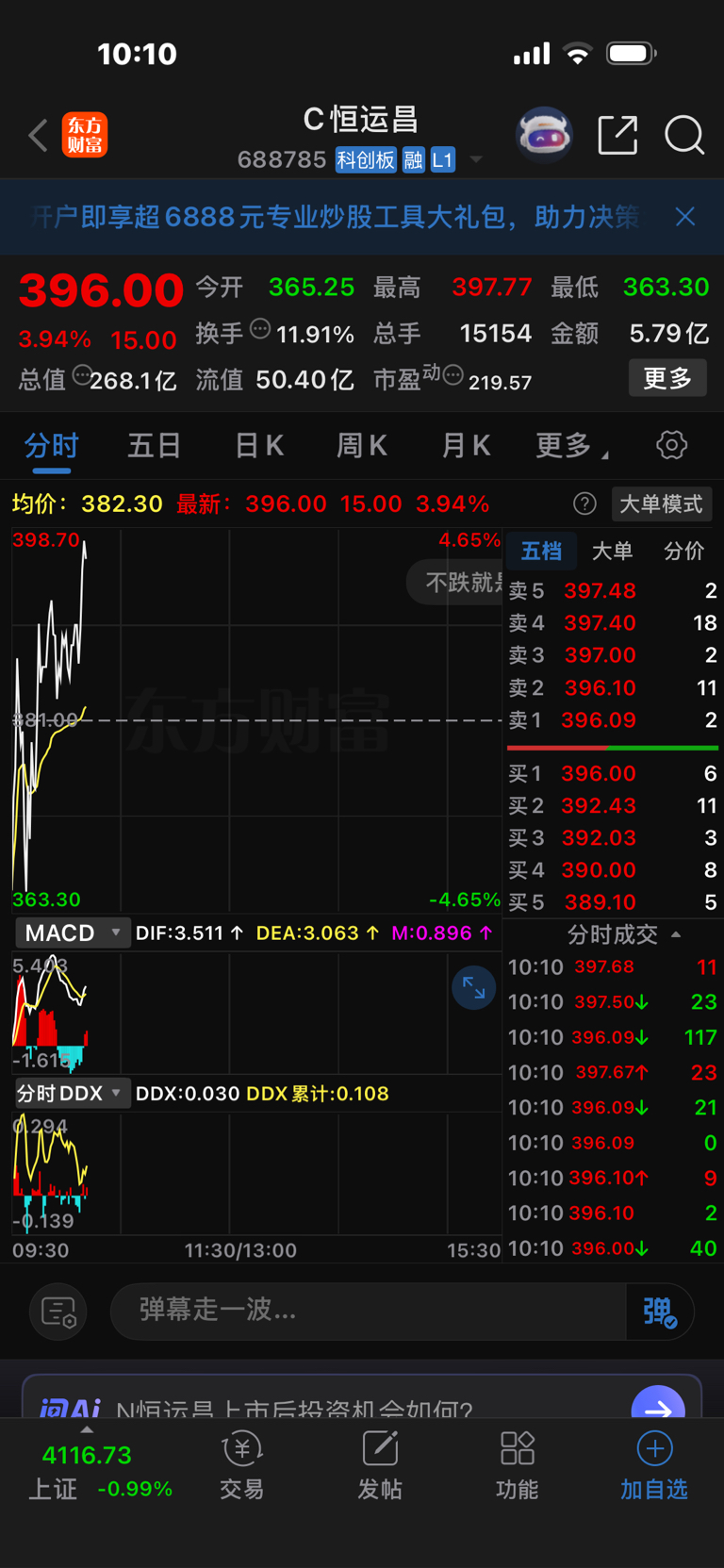This screenshot has width=724, height=1568.
Task: Switch to 月K tab
Action: click(466, 445)
